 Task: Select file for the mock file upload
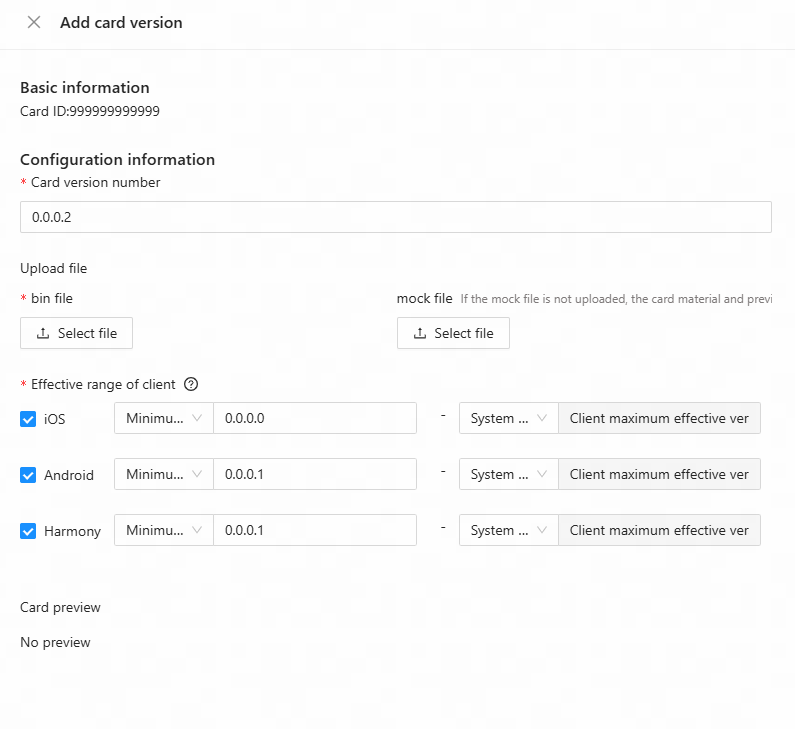click(x=453, y=333)
